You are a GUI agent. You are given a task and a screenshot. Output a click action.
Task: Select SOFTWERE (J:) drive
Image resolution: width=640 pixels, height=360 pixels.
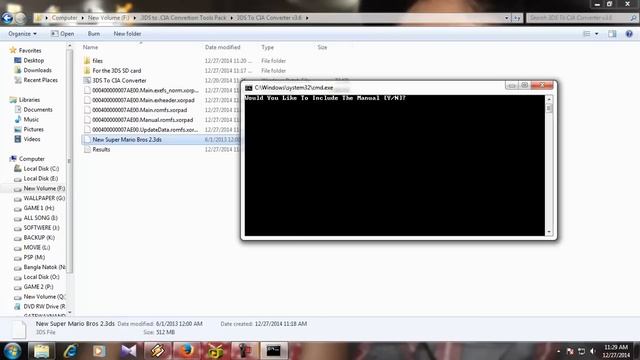[41, 228]
